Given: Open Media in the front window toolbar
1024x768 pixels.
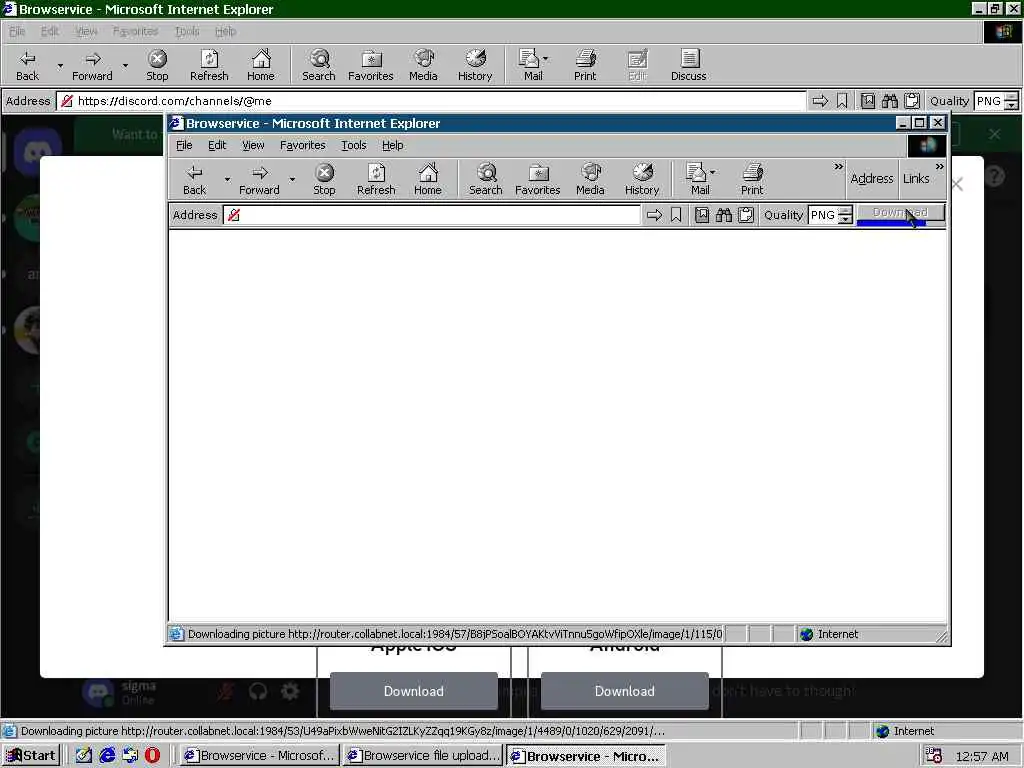Looking at the screenshot, I should pyautogui.click(x=590, y=179).
